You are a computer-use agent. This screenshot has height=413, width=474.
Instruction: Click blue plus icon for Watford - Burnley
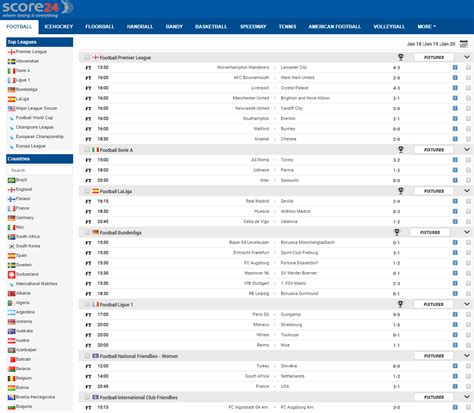click(455, 129)
